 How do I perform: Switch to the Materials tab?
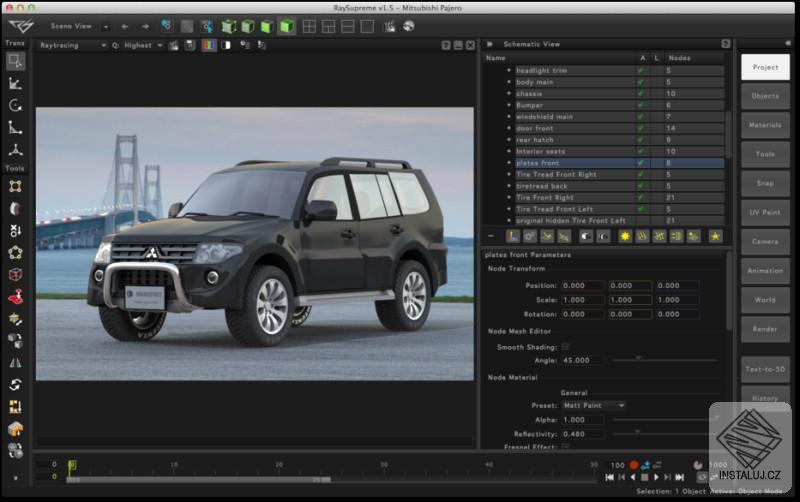click(765, 125)
